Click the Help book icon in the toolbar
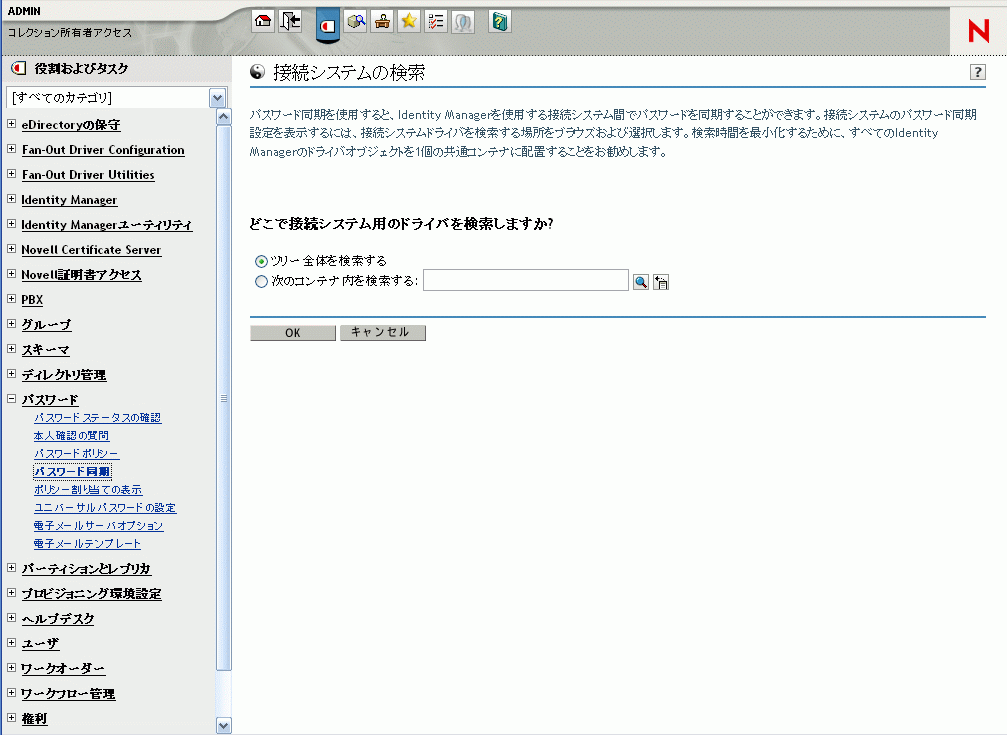This screenshot has height=735, width=1007. point(497,20)
